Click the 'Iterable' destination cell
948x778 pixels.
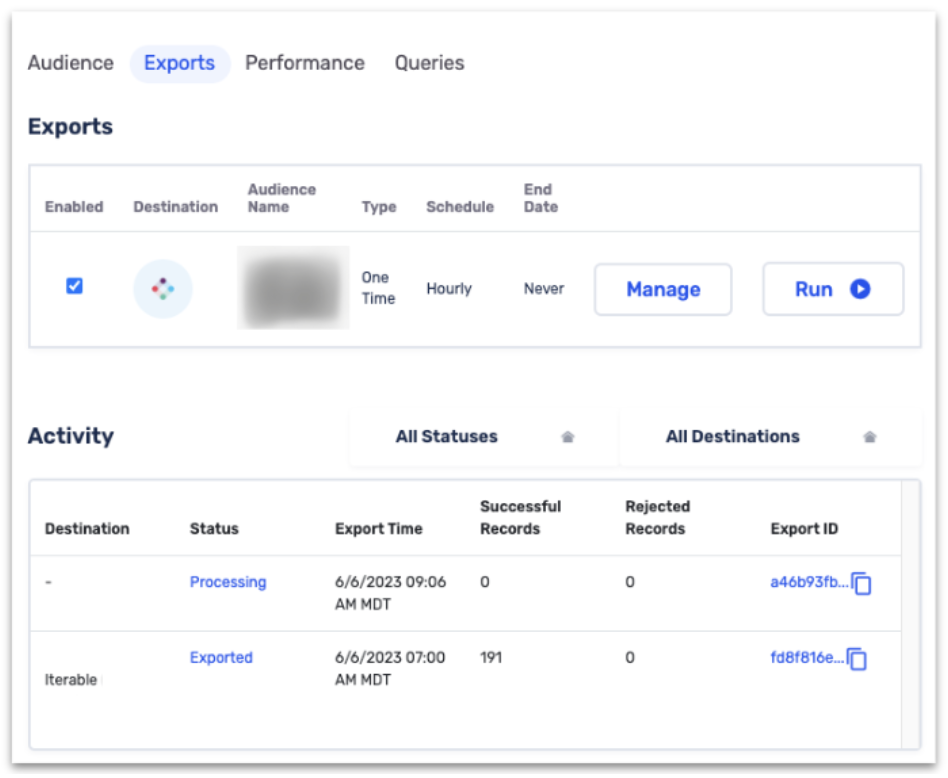point(71,679)
